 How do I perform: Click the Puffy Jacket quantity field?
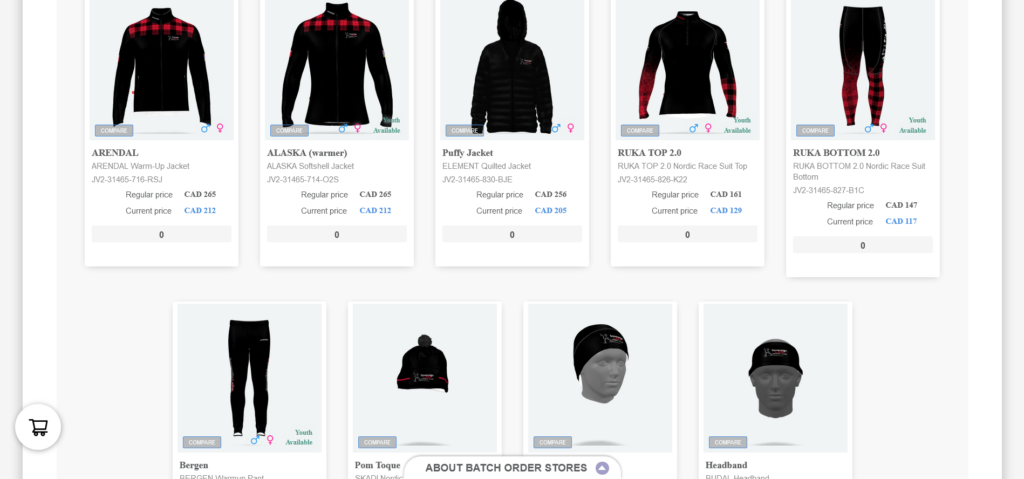coord(512,235)
